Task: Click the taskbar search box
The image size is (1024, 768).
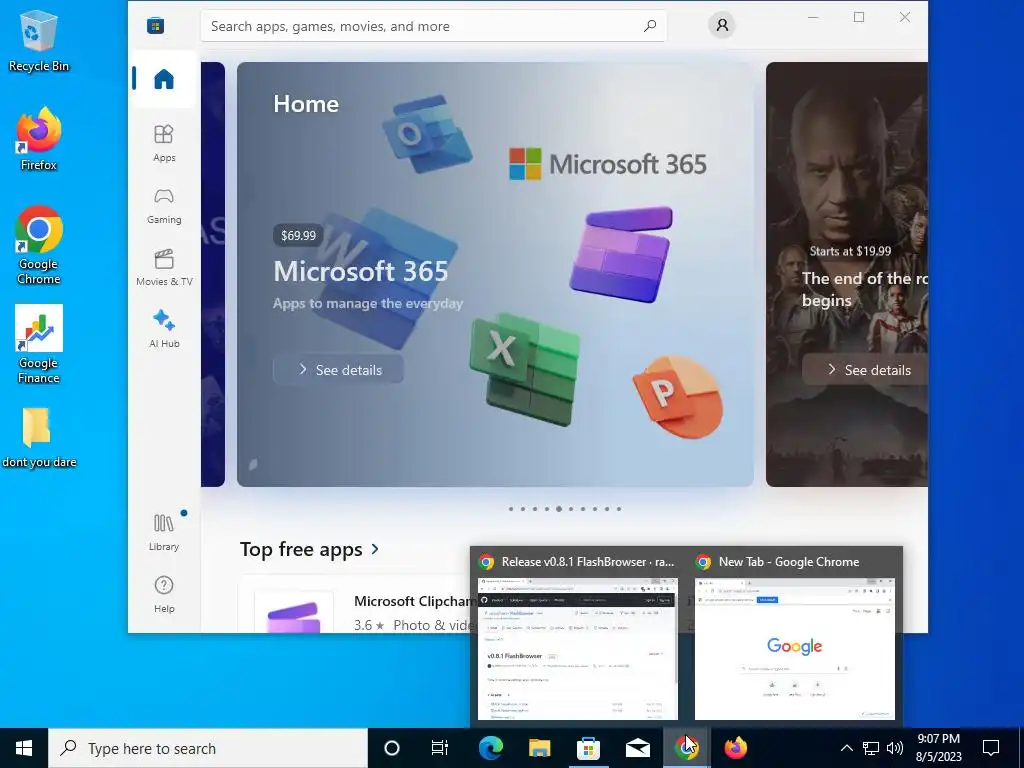Action: click(208, 748)
